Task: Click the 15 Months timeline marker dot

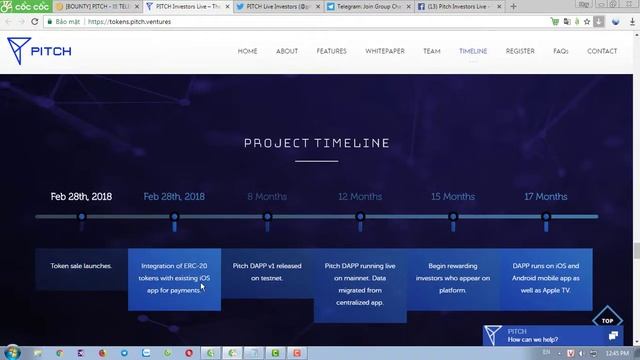Action: pyautogui.click(x=453, y=216)
